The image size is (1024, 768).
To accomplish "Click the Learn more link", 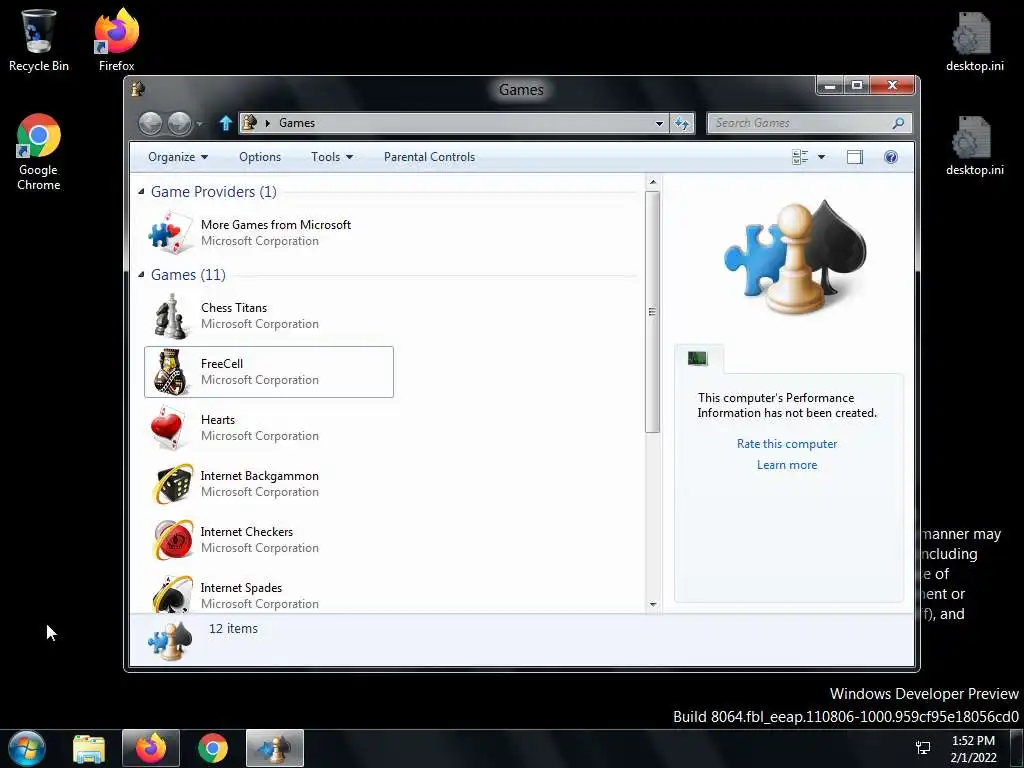I will tap(787, 464).
